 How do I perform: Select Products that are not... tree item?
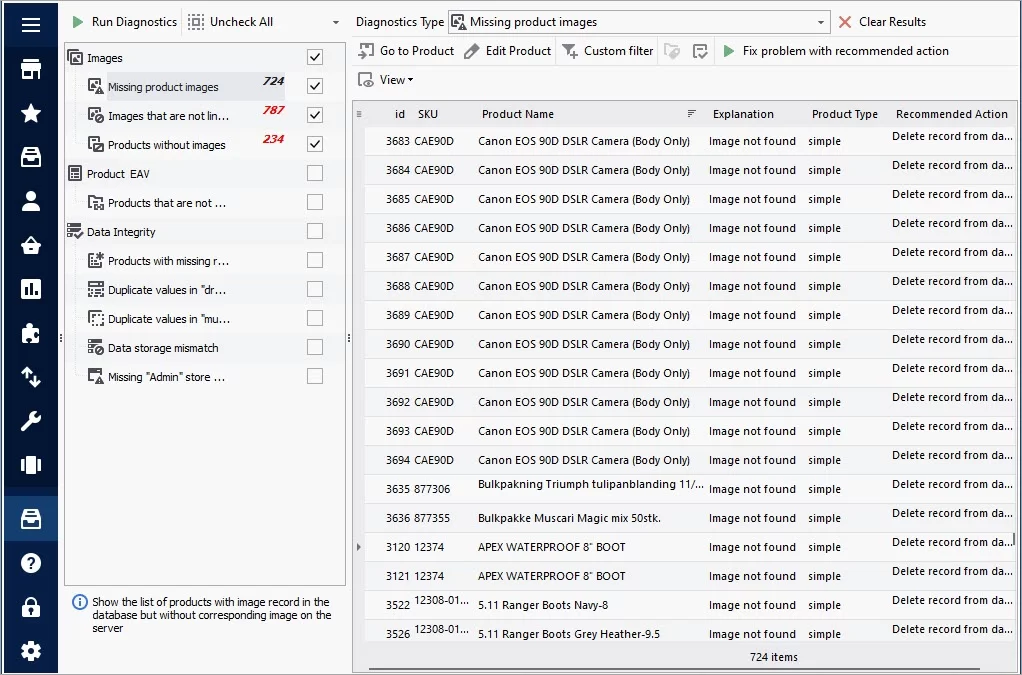167,203
